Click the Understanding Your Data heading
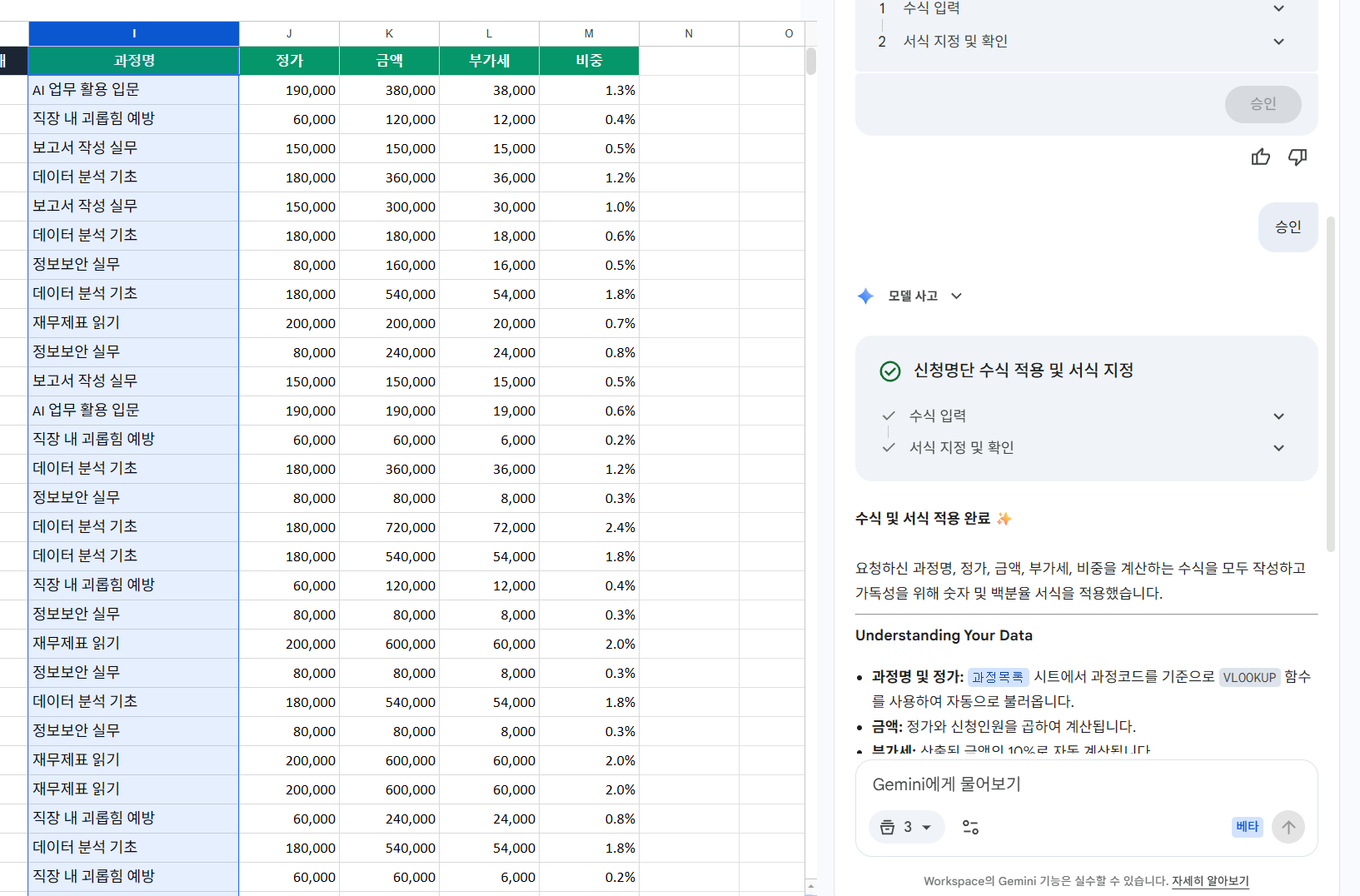This screenshot has width=1360, height=896. tap(944, 635)
